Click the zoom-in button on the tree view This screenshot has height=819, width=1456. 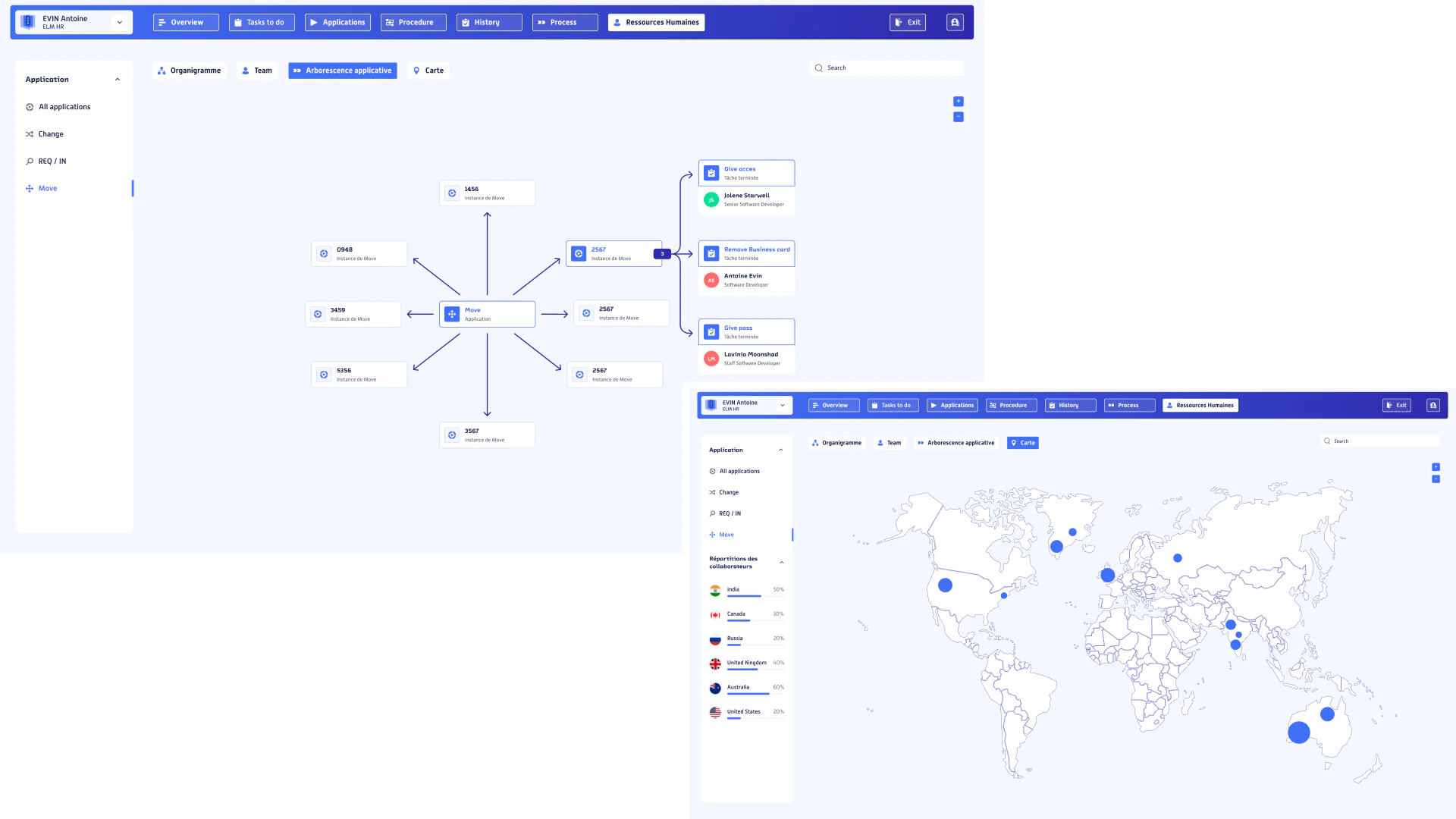pos(959,101)
